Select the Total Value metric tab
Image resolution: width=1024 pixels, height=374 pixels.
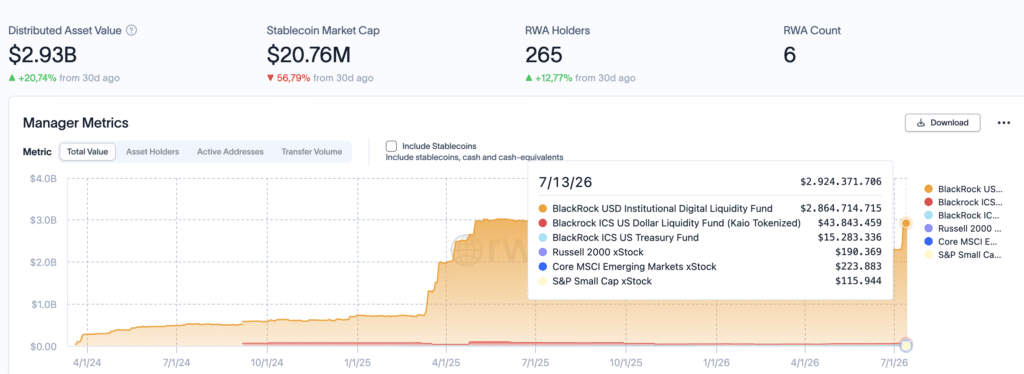tap(88, 151)
